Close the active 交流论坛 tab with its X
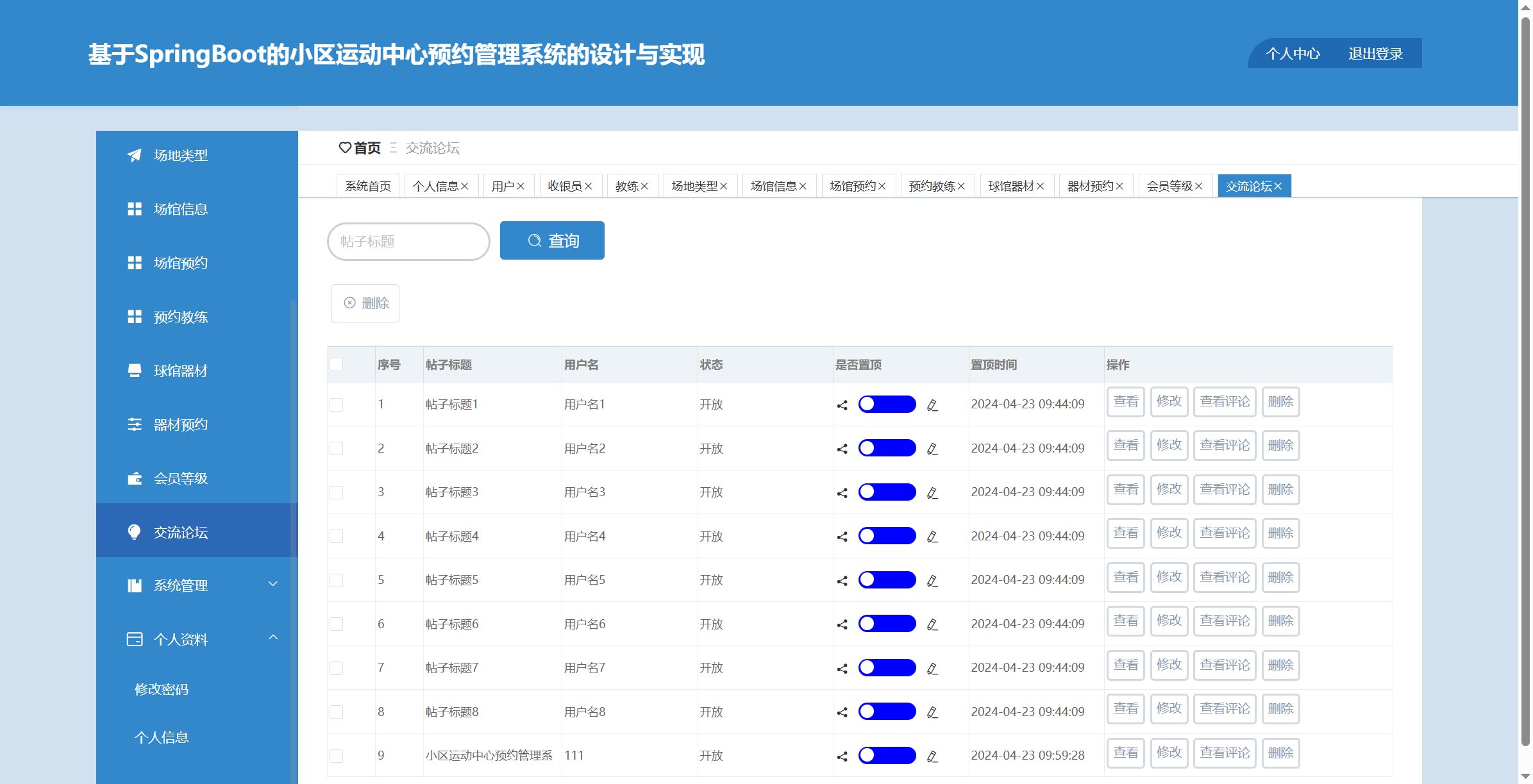This screenshot has width=1533, height=784. (1278, 186)
